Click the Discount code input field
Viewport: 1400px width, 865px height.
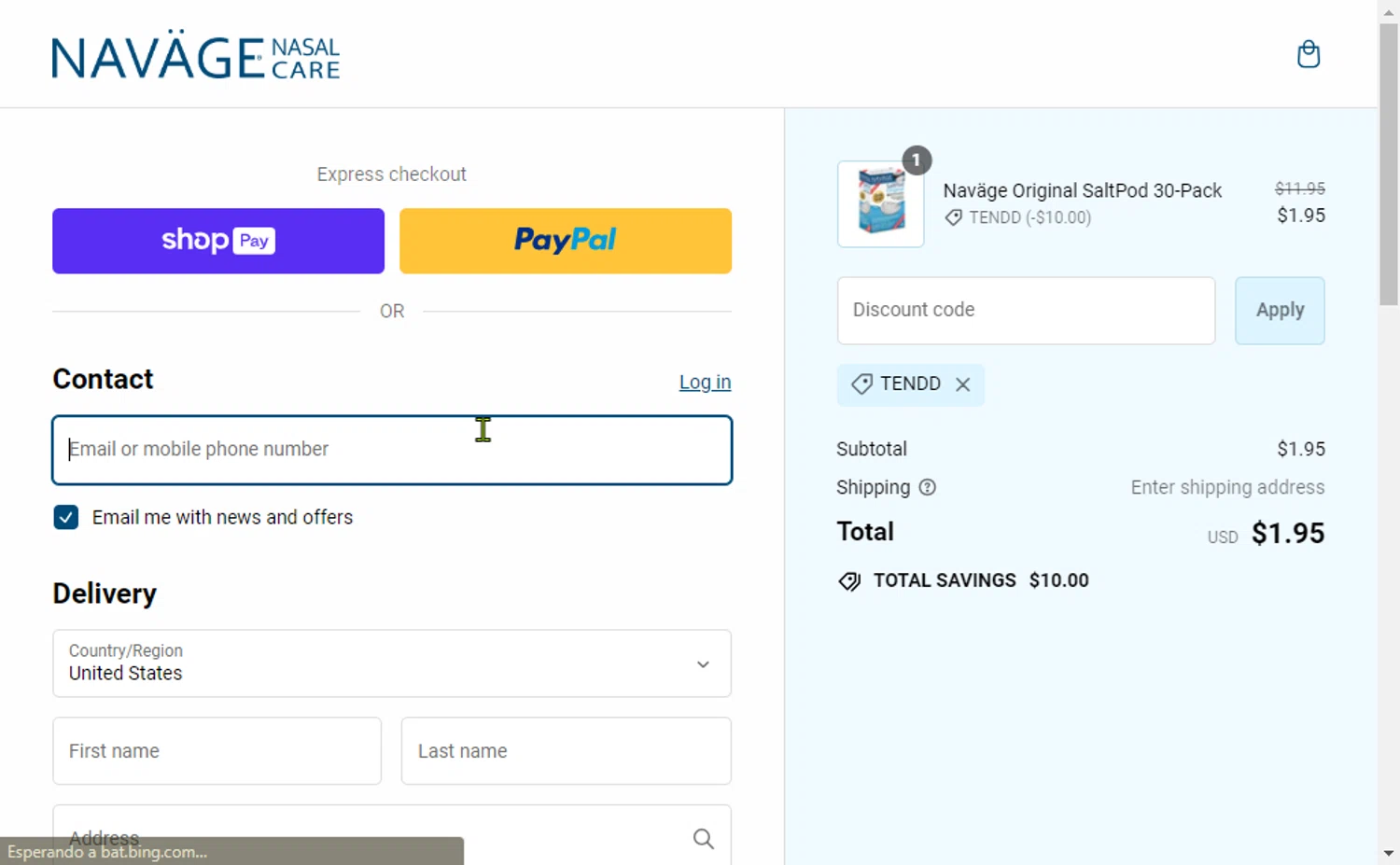tap(1027, 311)
